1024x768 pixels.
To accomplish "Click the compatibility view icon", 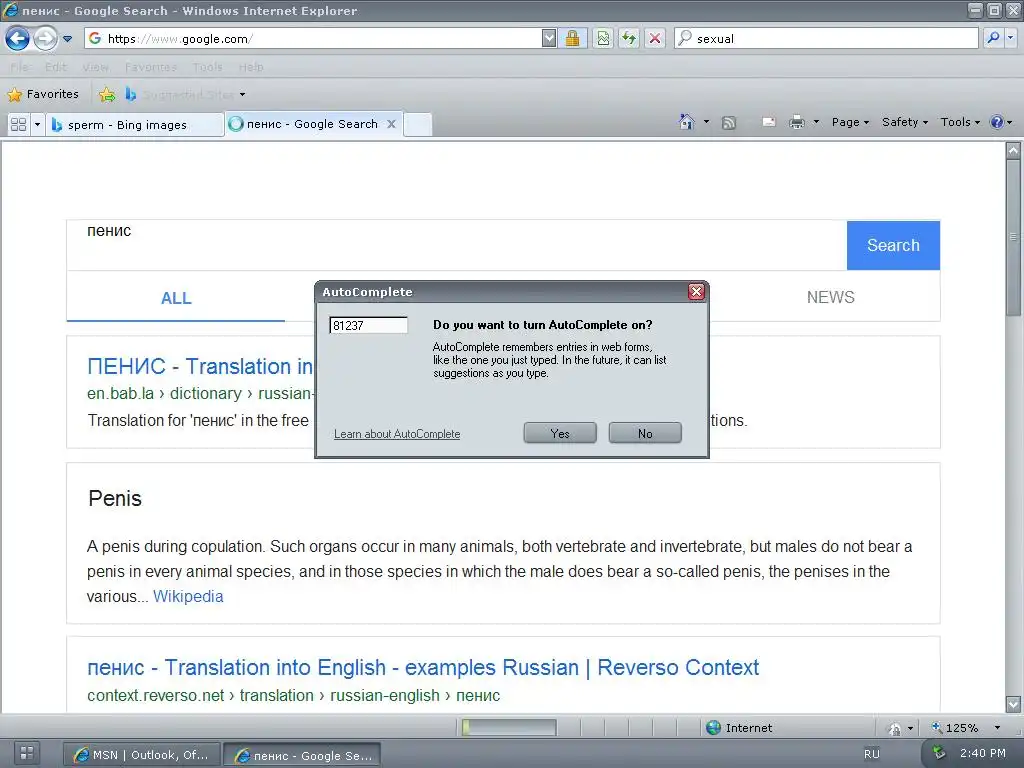I will (x=603, y=39).
